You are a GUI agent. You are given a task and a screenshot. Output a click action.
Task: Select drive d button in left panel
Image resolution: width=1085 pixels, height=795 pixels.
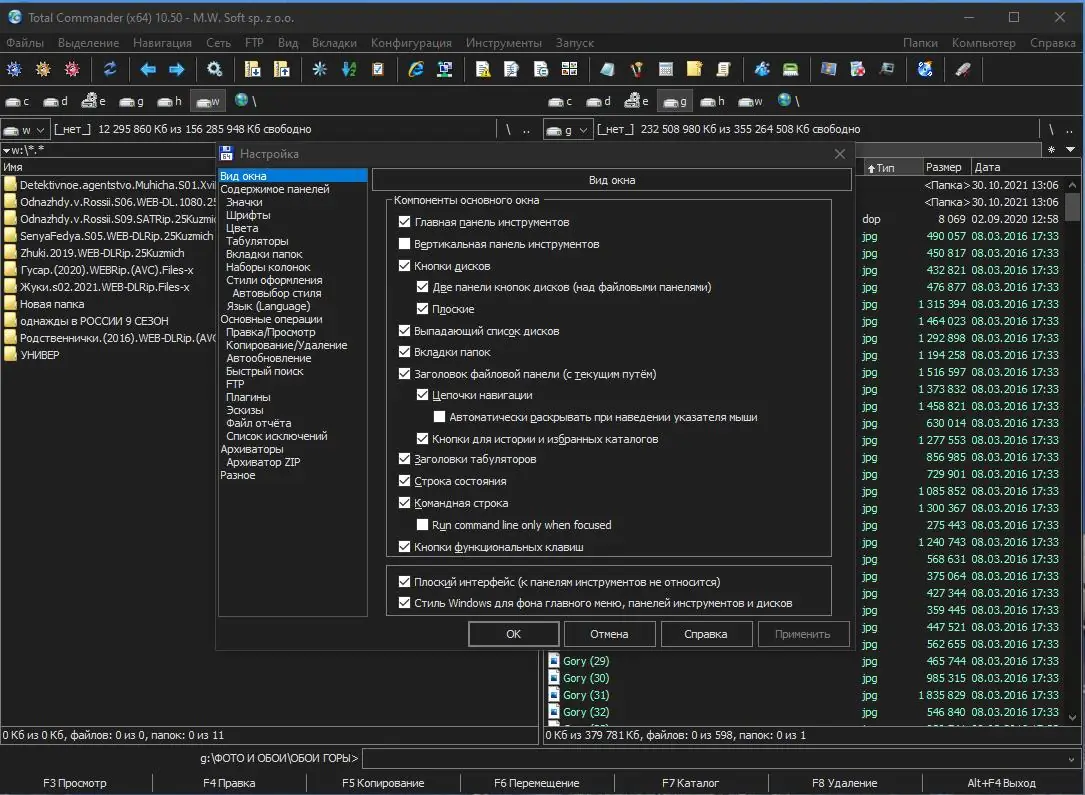(x=58, y=101)
